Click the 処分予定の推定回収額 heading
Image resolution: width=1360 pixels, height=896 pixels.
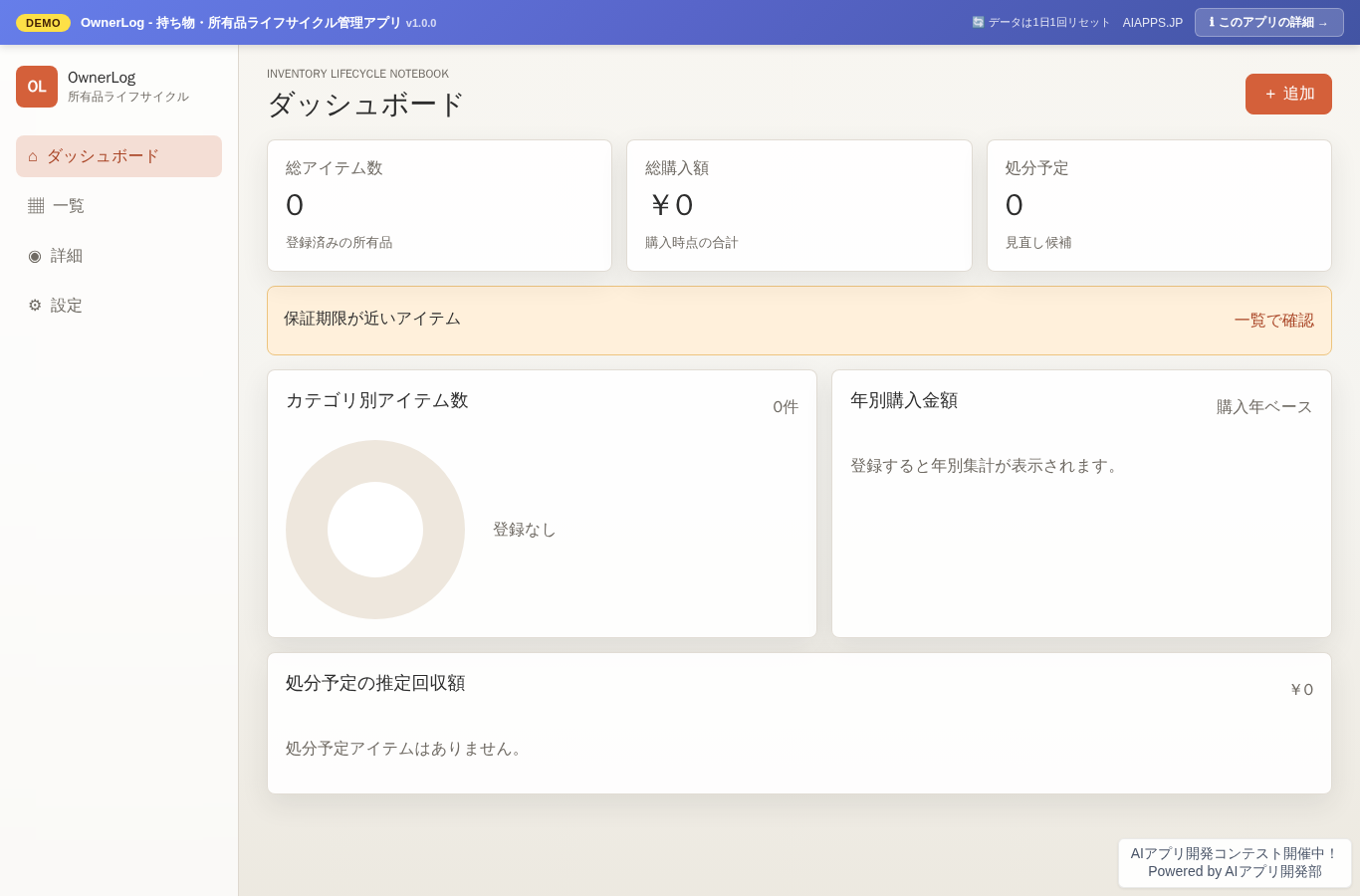tap(375, 683)
